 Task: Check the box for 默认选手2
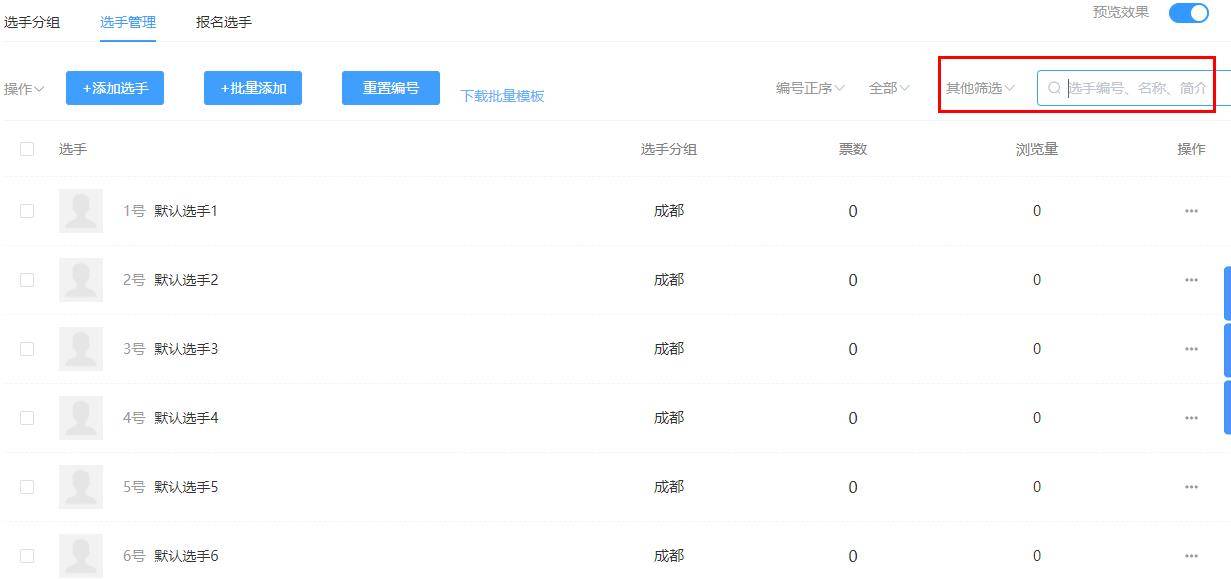point(27,280)
